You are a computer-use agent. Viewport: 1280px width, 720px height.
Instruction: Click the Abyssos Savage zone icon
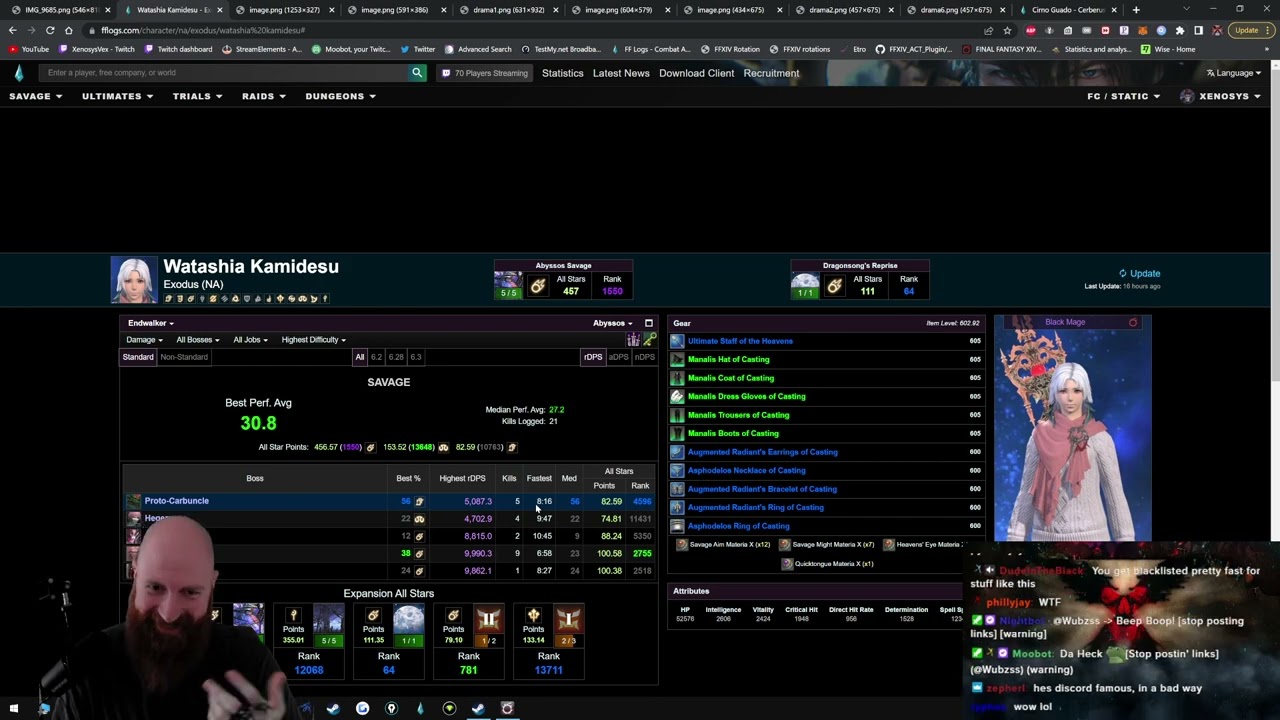(x=509, y=285)
